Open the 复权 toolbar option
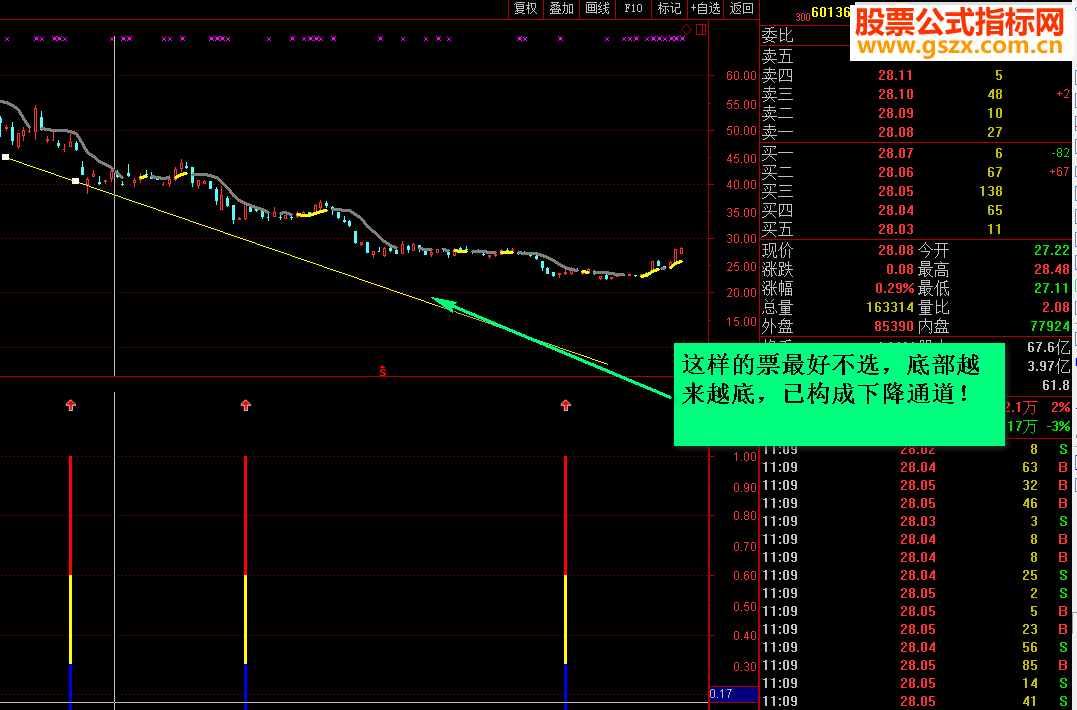1077x710 pixels. [525, 8]
